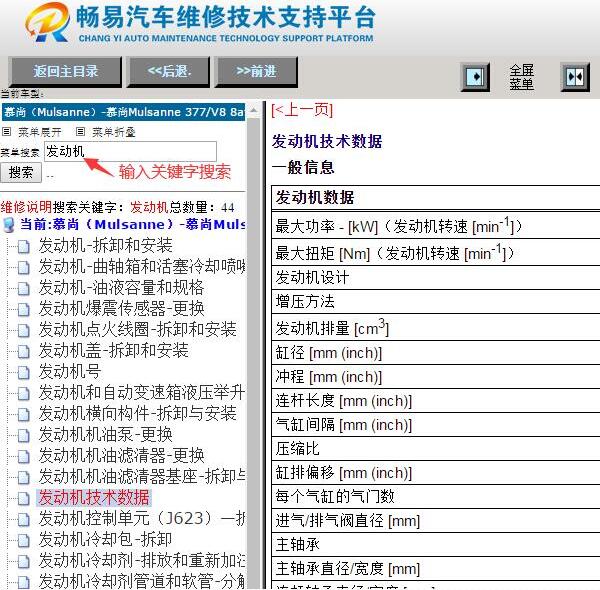Click page icon beside 发动机冷却包-拆卸

coord(23,541)
